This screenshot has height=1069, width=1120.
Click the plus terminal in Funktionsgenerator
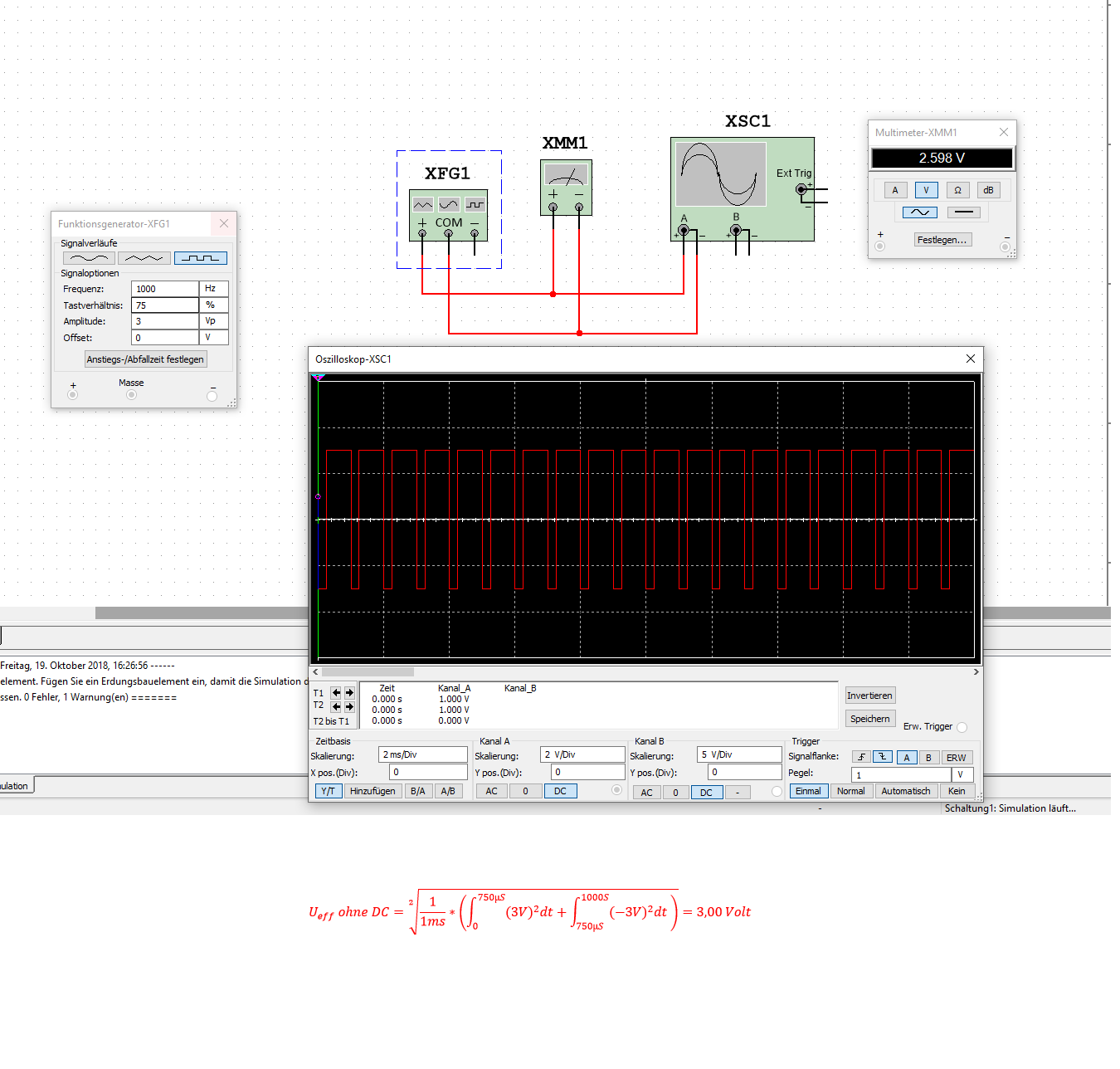[x=72, y=395]
